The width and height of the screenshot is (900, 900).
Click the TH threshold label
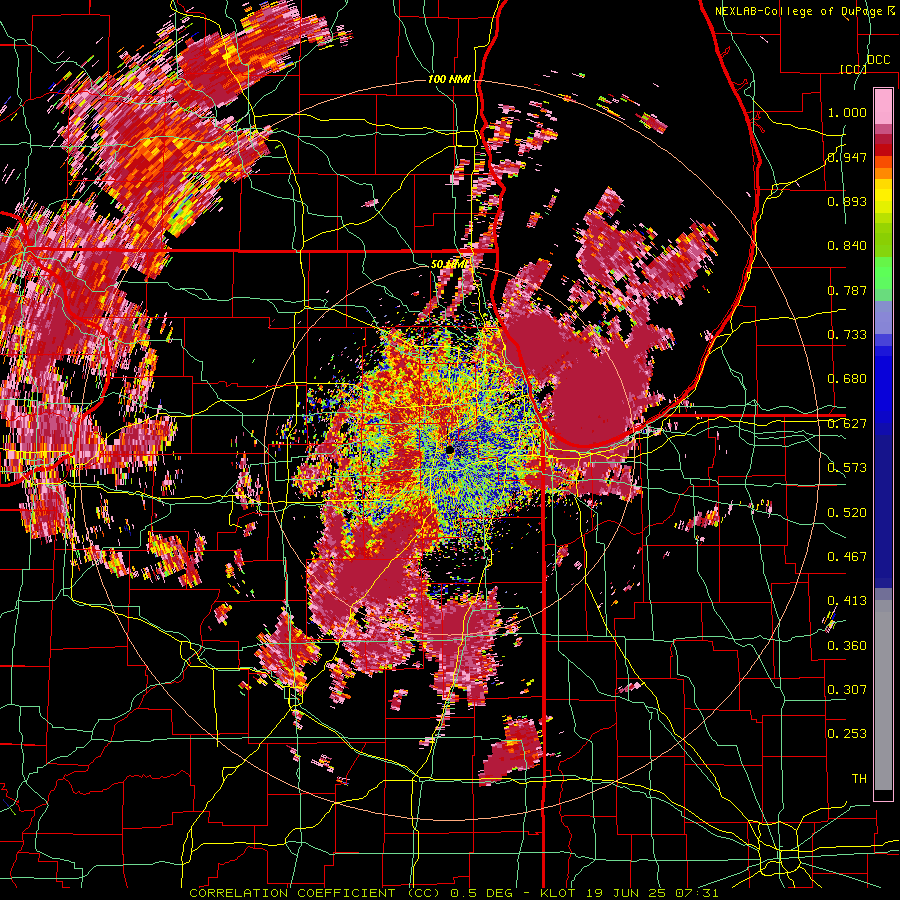859,779
